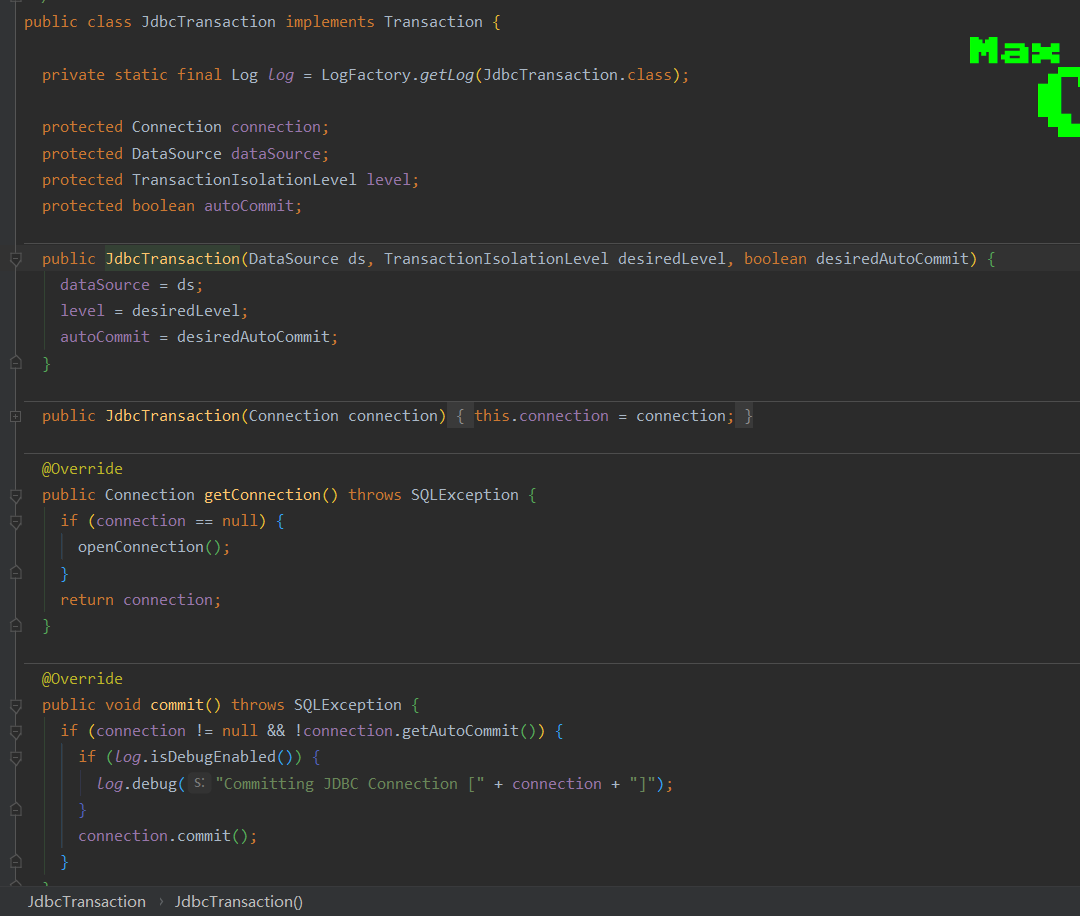Click fold-end marker after 'autoCommit = desiredAutoCommit;'
Image resolution: width=1080 pixels, height=916 pixels.
pos(16,363)
